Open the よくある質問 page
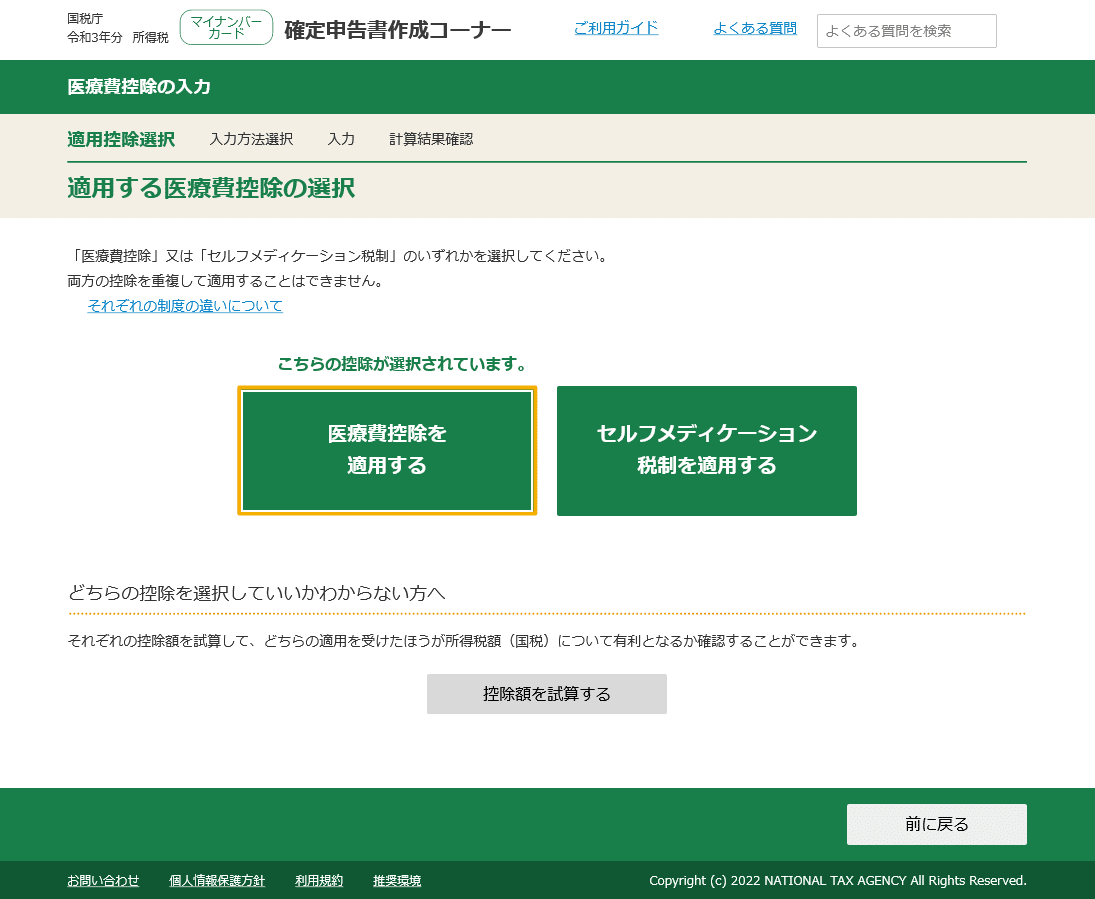1095x899 pixels. [x=756, y=28]
